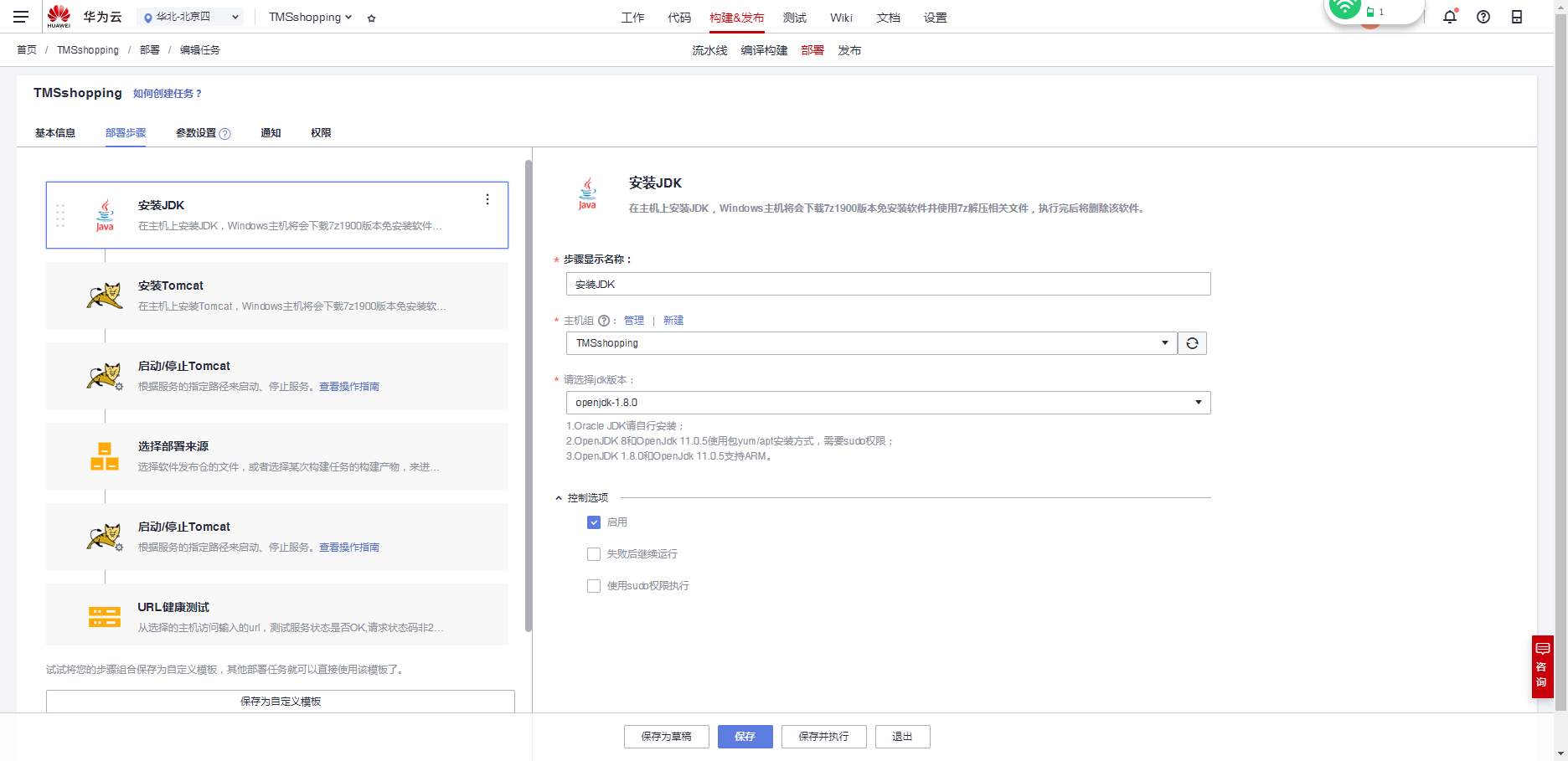Click the Java icon in 安装JDK step card
Screen dimensions: 1568x761
tap(105, 215)
